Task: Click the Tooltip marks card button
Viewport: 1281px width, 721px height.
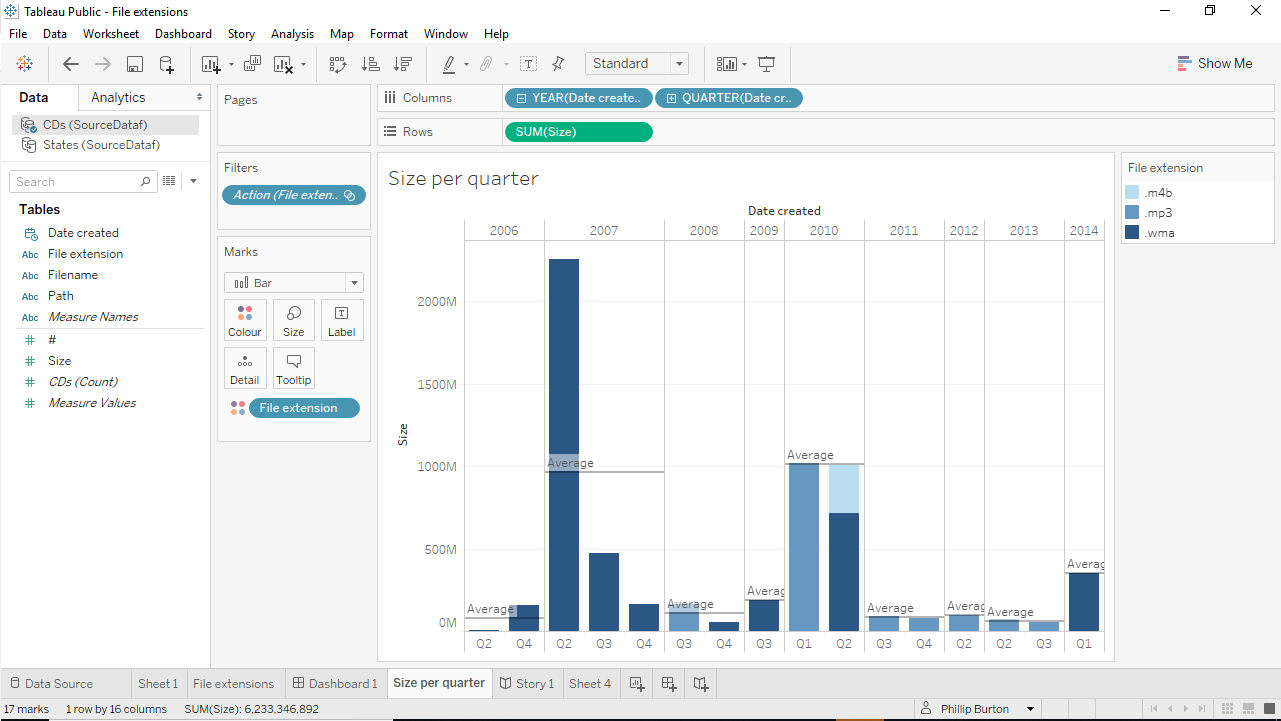Action: tap(294, 369)
